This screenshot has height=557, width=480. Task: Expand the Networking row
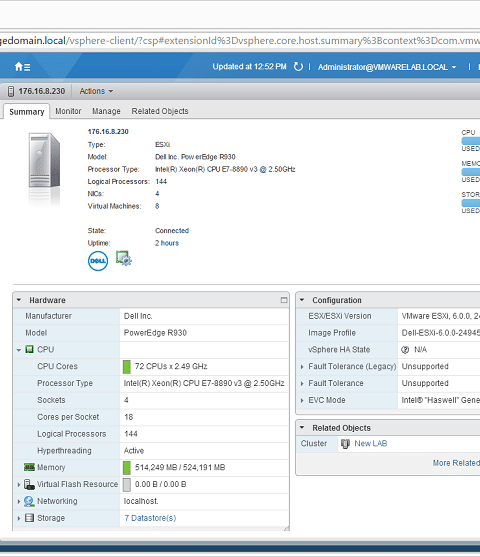[19, 502]
